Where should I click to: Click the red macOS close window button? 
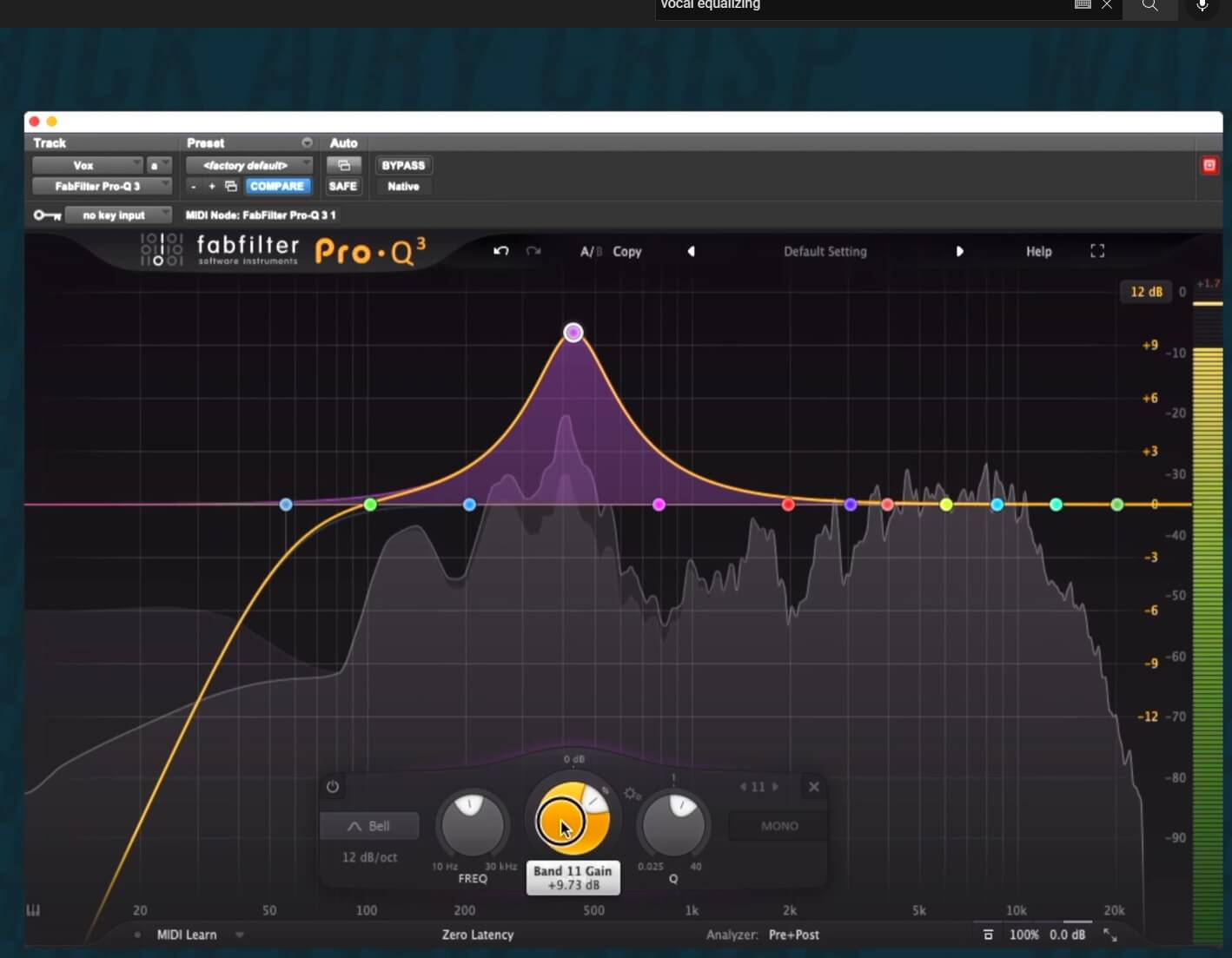(x=34, y=122)
